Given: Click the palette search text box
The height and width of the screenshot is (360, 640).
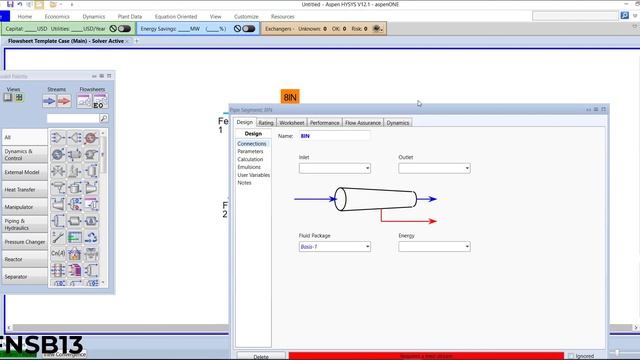Looking at the screenshot, I should click(x=73, y=118).
